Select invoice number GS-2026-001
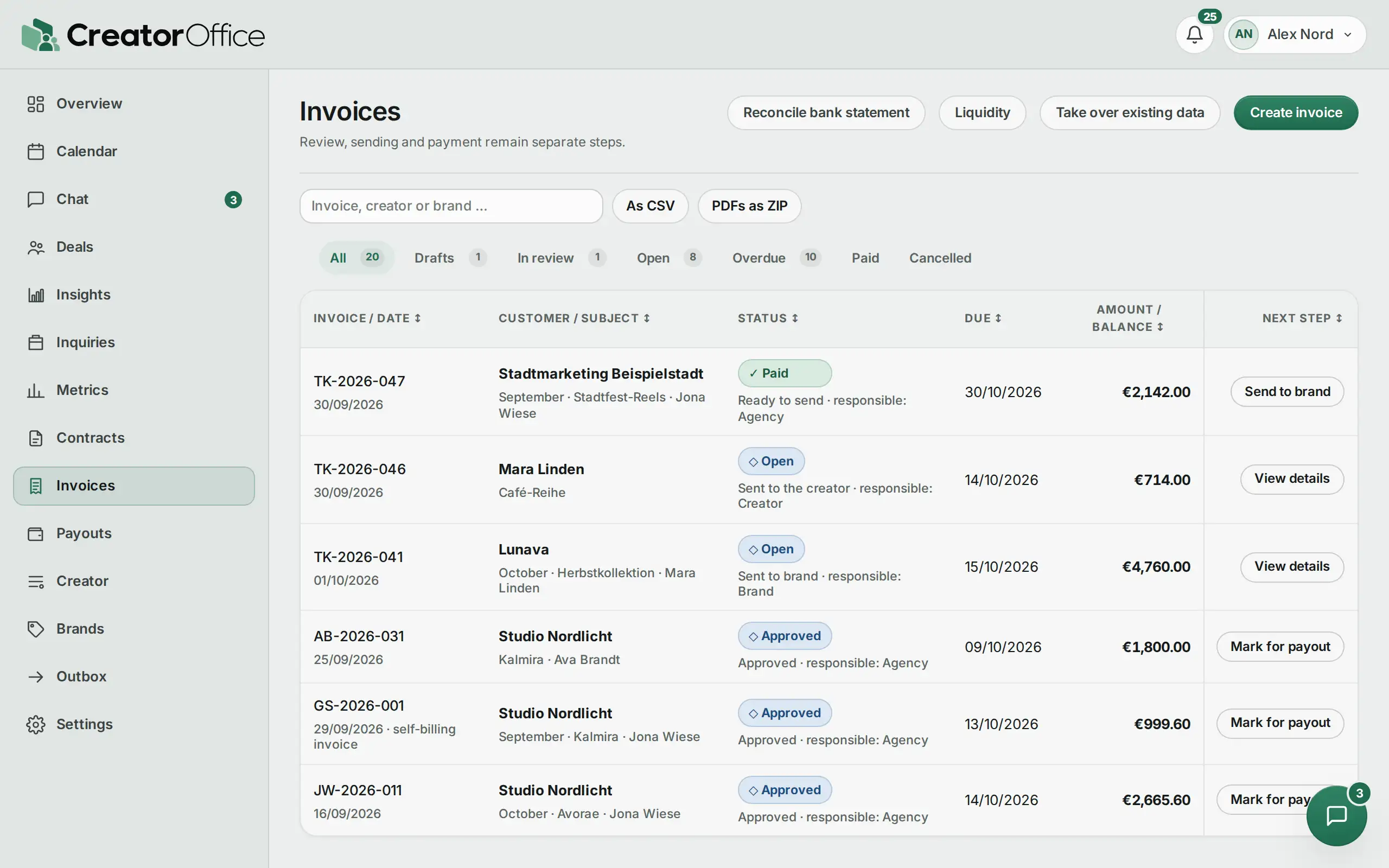This screenshot has height=868, width=1389. 359,706
